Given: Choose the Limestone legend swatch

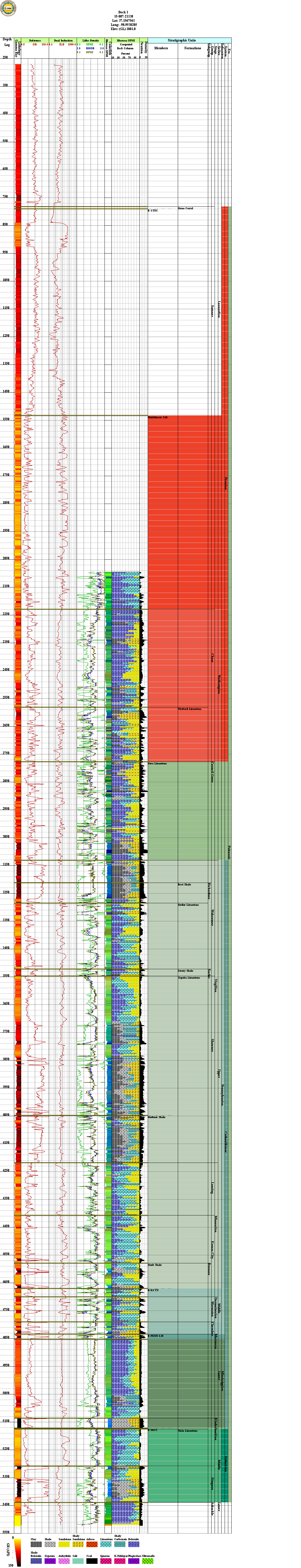Looking at the screenshot, I should click(106, 1544).
